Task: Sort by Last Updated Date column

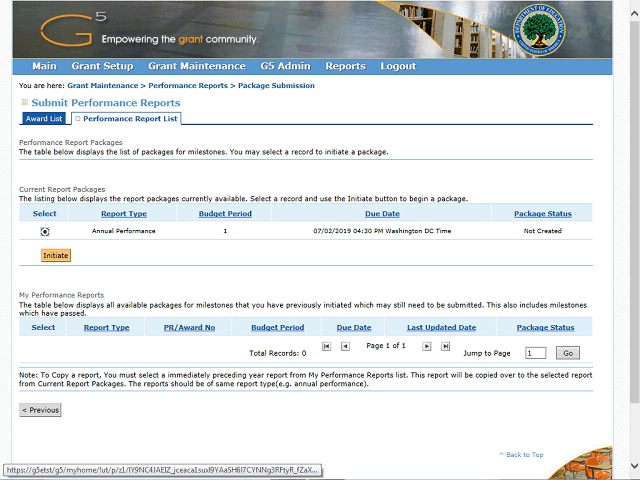Action: pyautogui.click(x=441, y=327)
